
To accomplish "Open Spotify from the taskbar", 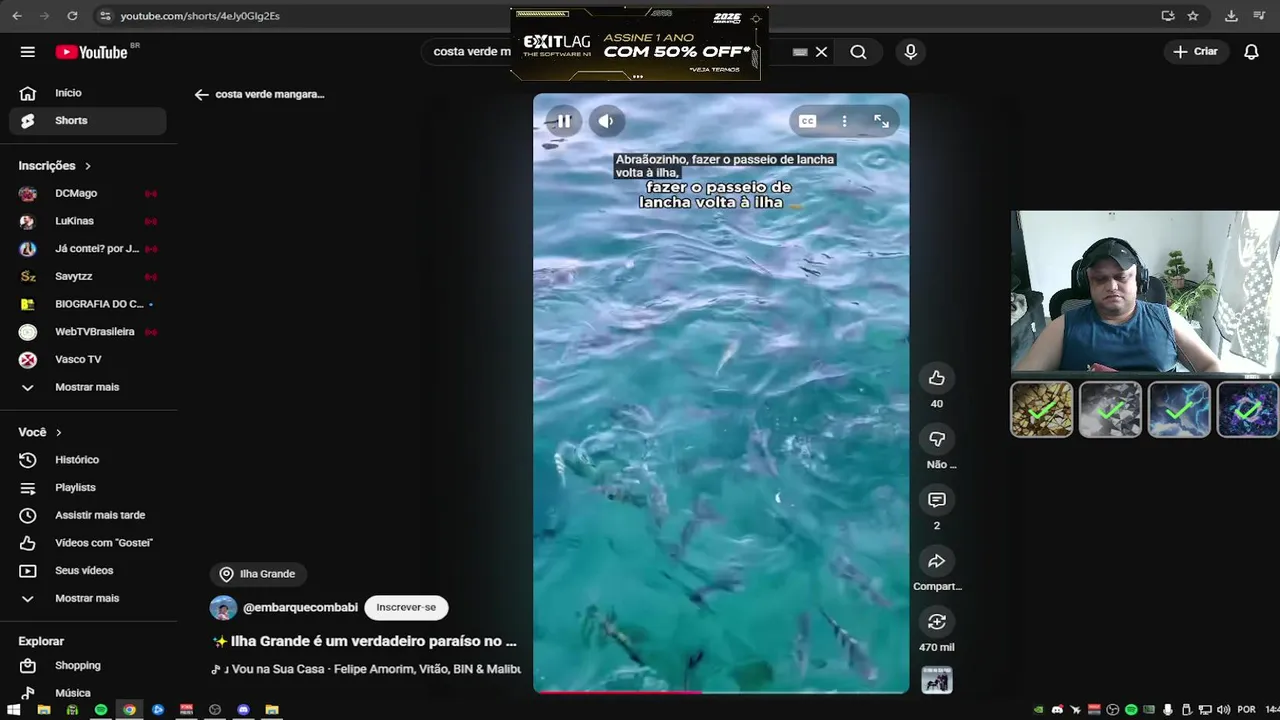I will [101, 710].
